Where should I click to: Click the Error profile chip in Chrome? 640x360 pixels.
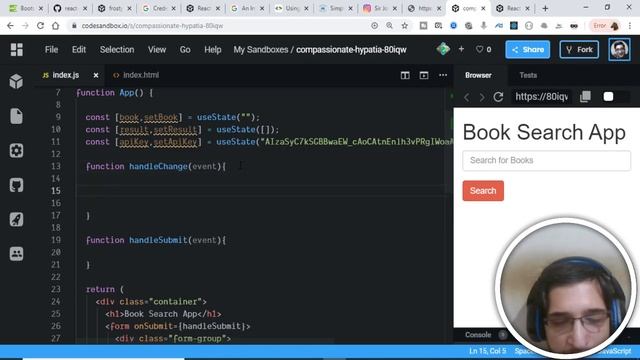[x=605, y=26]
